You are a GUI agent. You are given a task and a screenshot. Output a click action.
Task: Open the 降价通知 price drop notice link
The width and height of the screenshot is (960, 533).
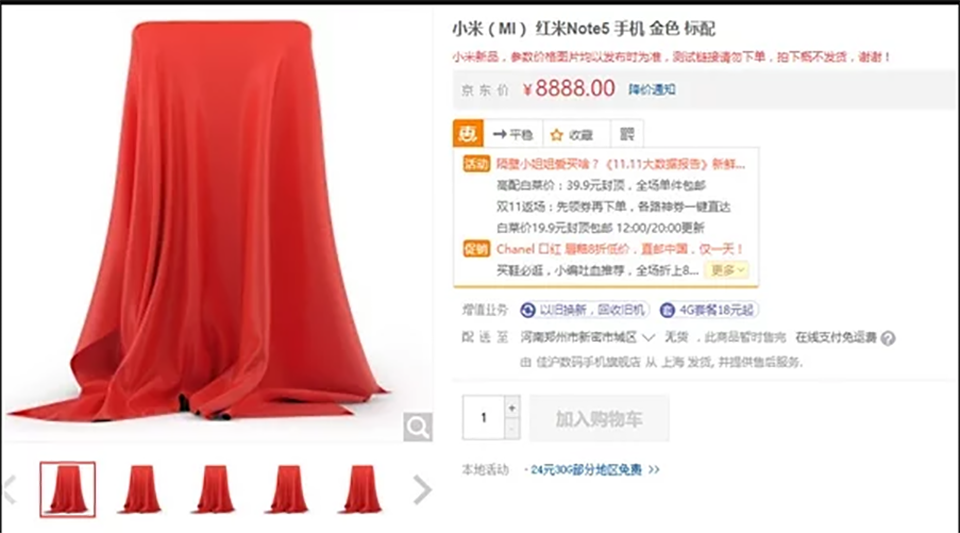[652, 89]
